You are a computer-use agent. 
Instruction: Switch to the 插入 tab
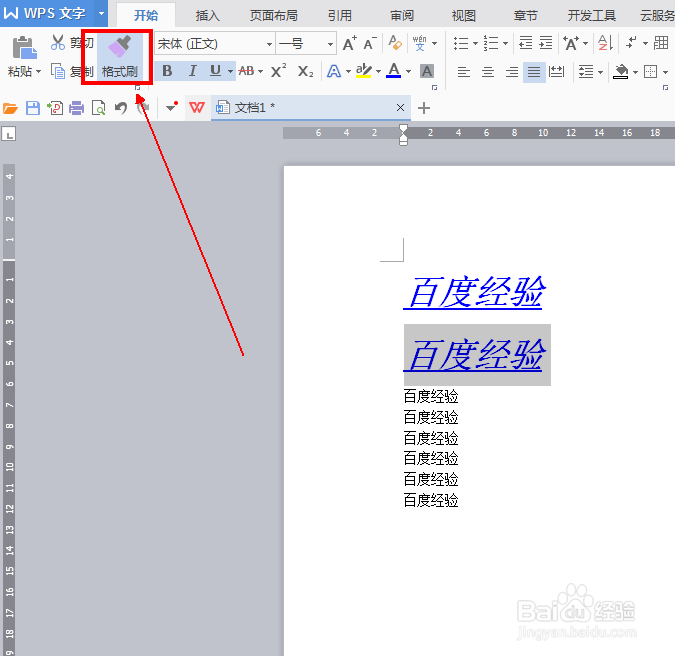tap(207, 15)
